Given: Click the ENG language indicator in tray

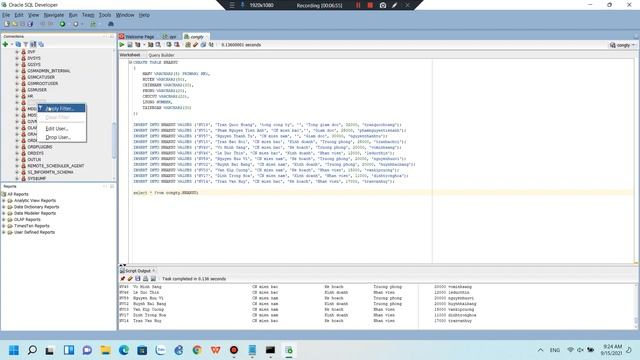Looking at the screenshot, I should tap(555, 350).
